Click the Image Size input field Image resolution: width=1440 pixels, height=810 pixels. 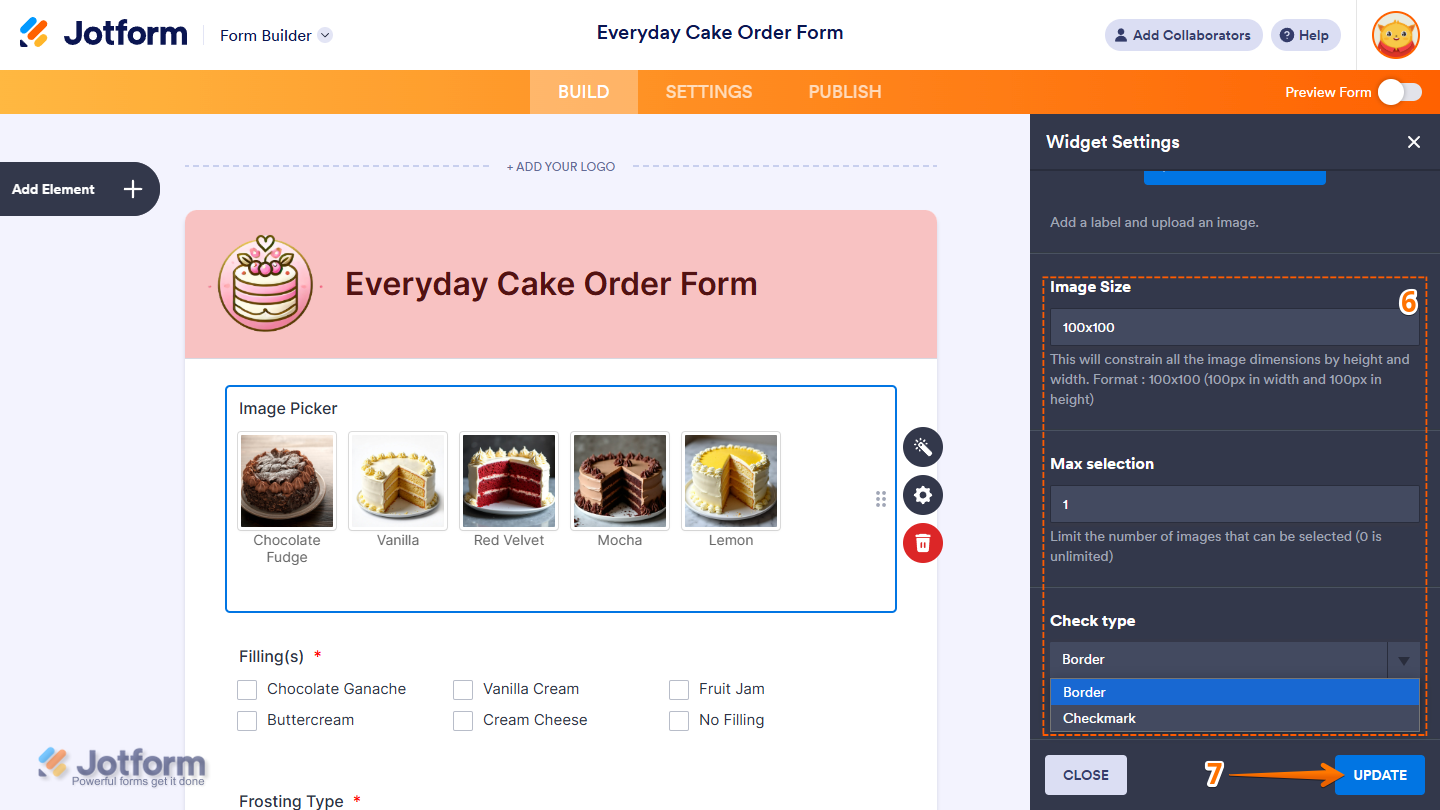click(1234, 327)
